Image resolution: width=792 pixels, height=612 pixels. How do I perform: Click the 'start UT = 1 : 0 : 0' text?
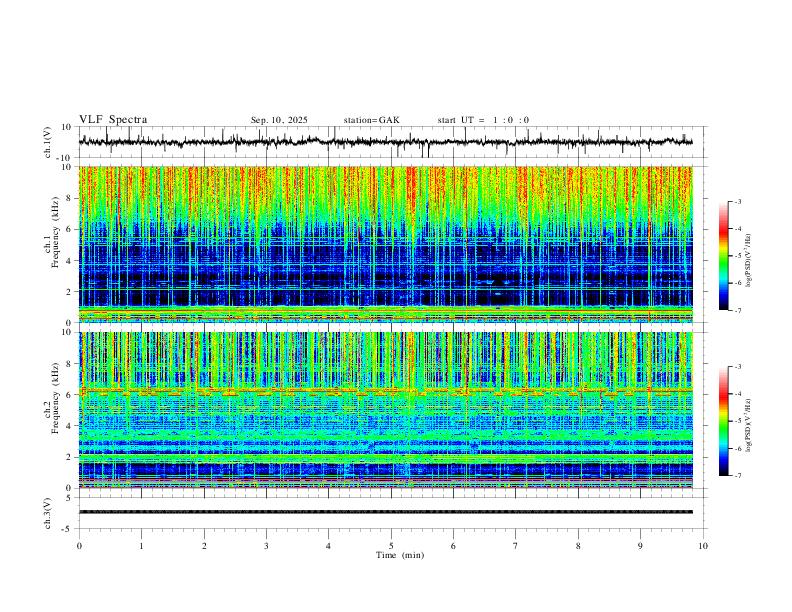(x=483, y=120)
